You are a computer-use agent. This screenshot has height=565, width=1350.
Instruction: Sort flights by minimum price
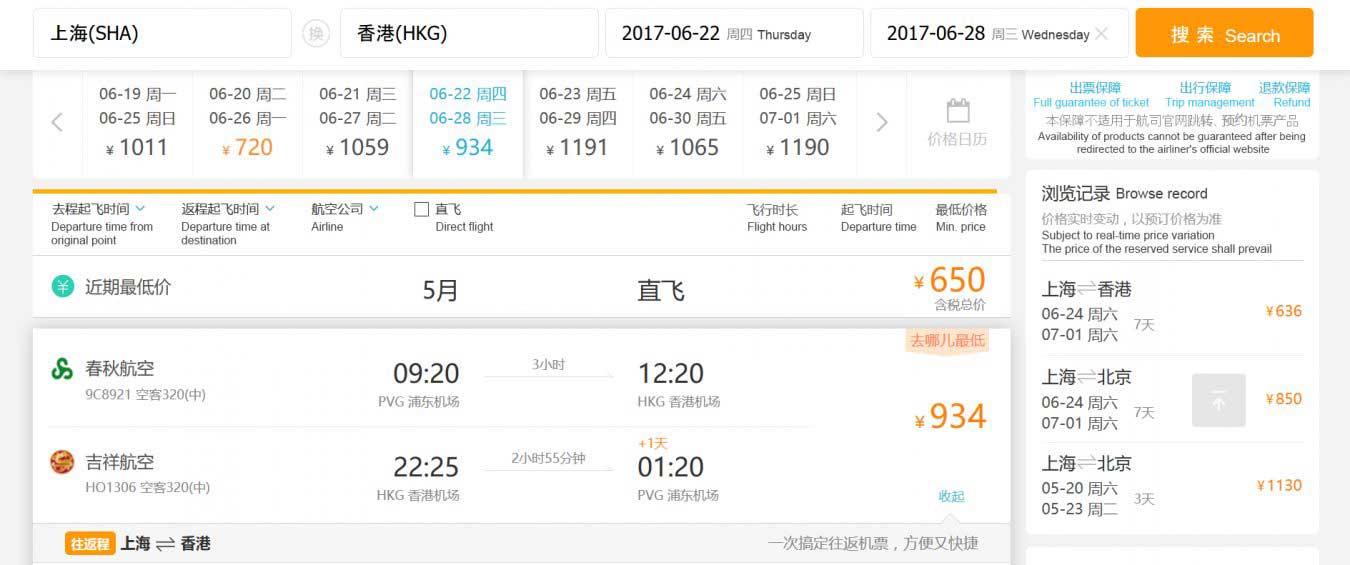[960, 217]
